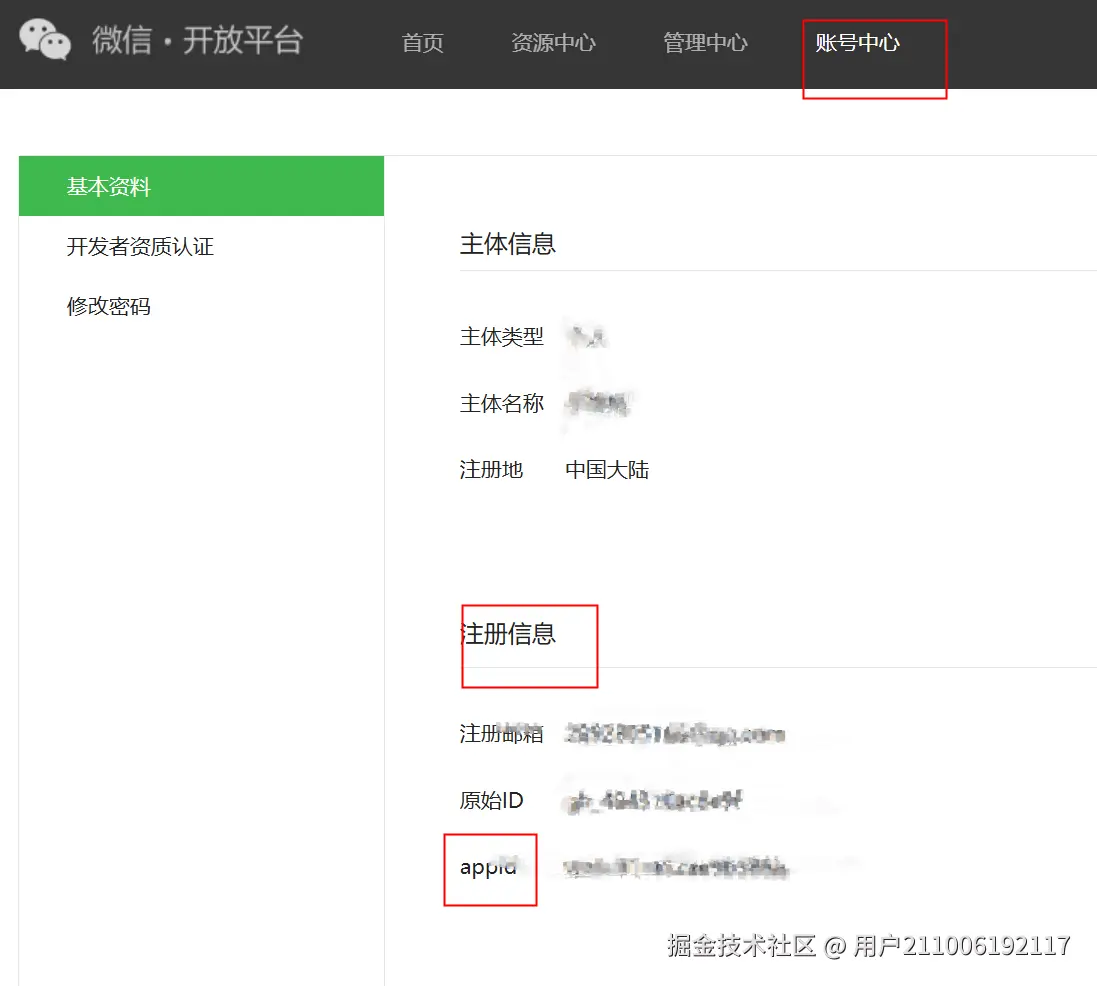Image resolution: width=1097 pixels, height=986 pixels.
Task: Click the 原始ID label
Action: (x=491, y=800)
